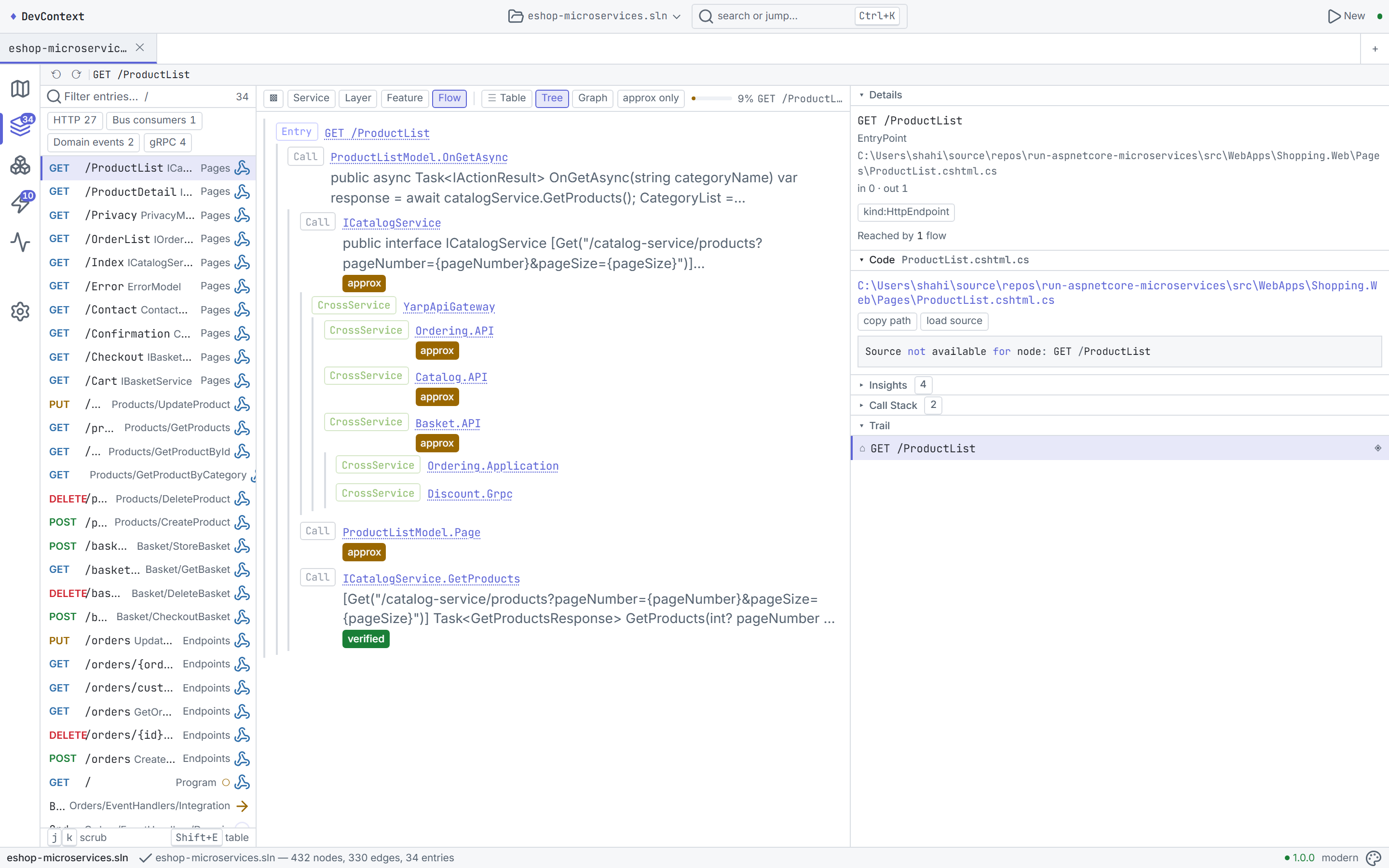The height and width of the screenshot is (868, 1389).
Task: Click the DevContext logo diamond
Action: [x=13, y=16]
